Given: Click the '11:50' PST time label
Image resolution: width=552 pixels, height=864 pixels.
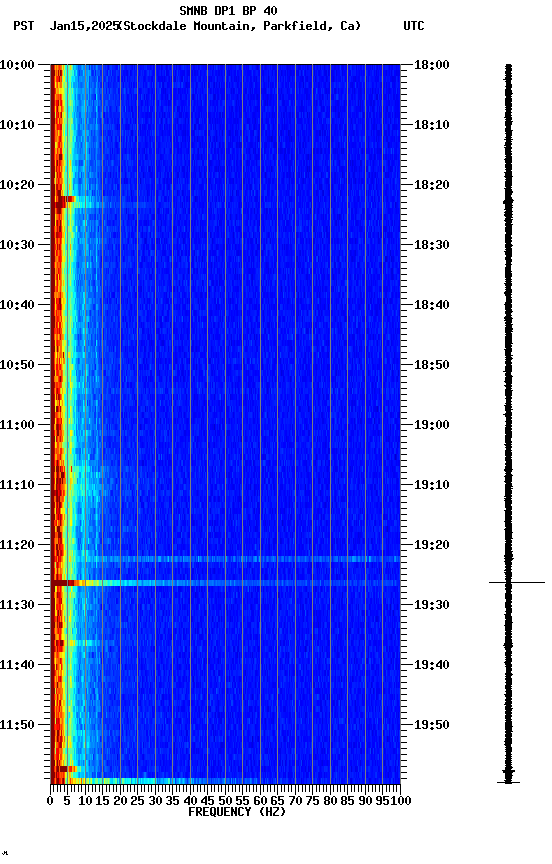Looking at the screenshot, I should 17,726.
